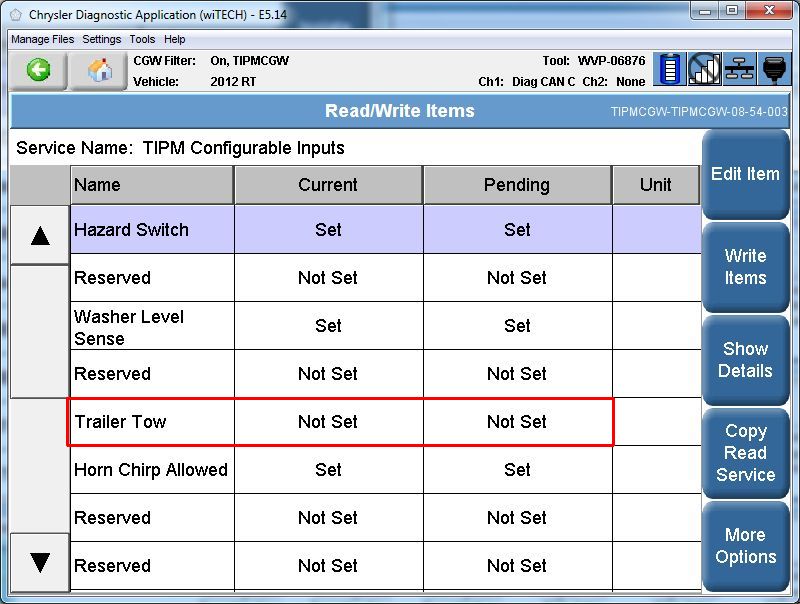Select the Washer Level Sense row
Image resolution: width=800 pixels, height=604 pixels.
pyautogui.click(x=386, y=325)
